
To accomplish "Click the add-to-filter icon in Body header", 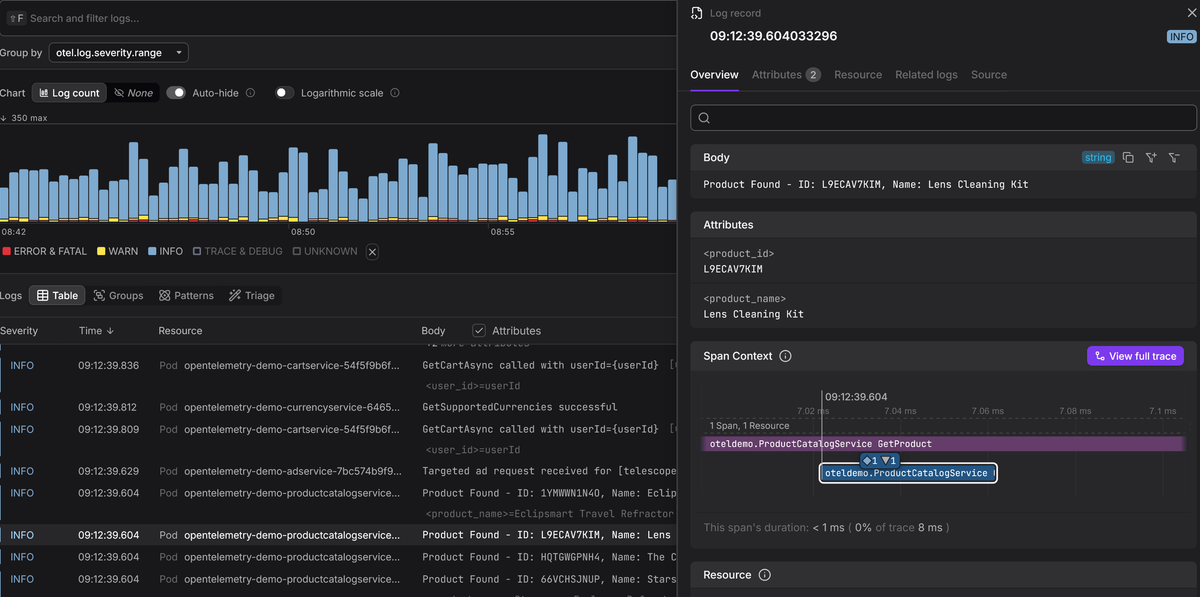I will pyautogui.click(x=1151, y=158).
